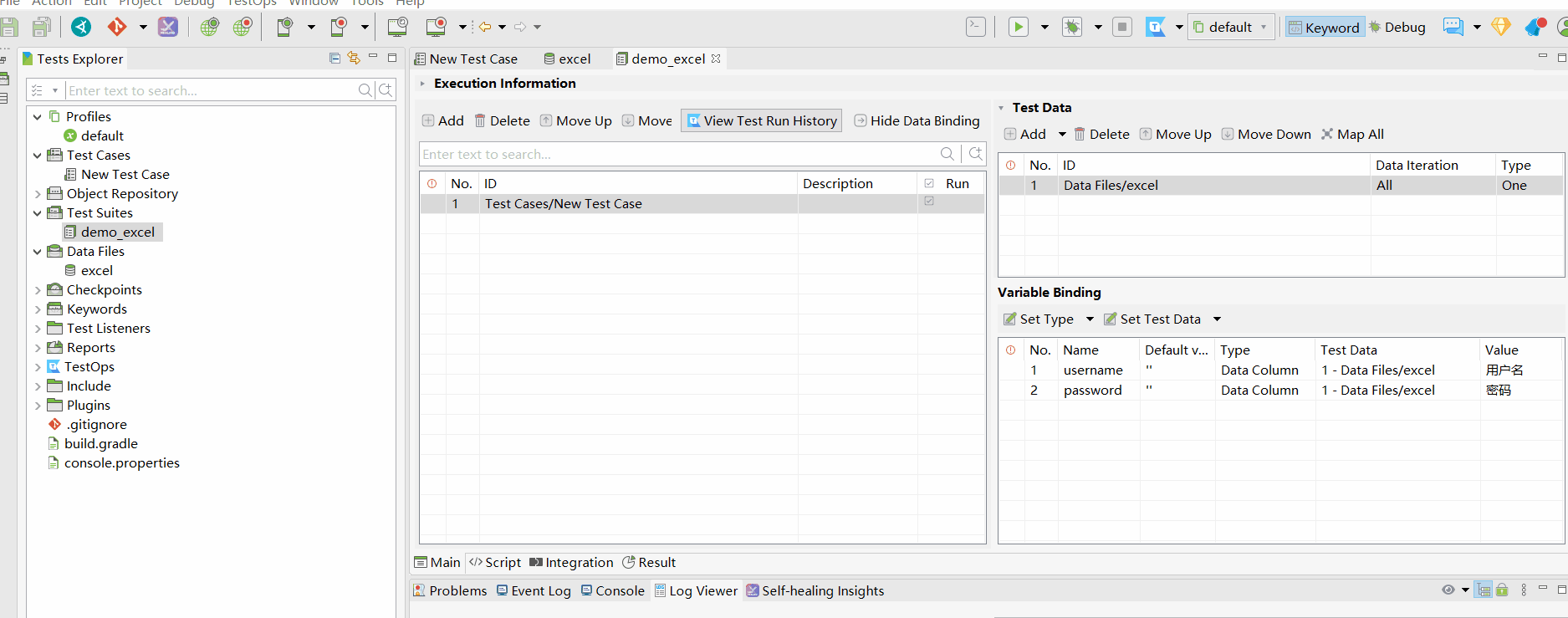Open dropdown arrow next to Run button
Viewport: 1568px width, 618px height.
click(x=1044, y=28)
